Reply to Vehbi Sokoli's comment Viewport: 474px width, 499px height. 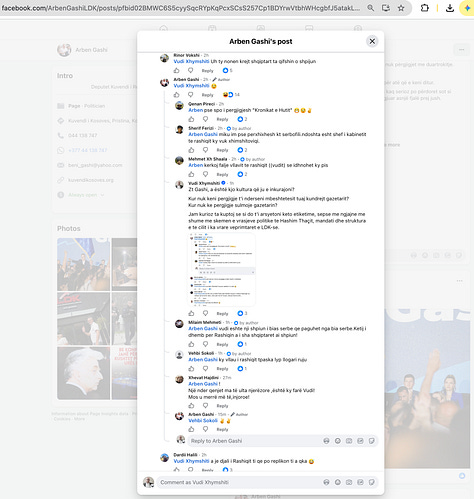pos(222,369)
